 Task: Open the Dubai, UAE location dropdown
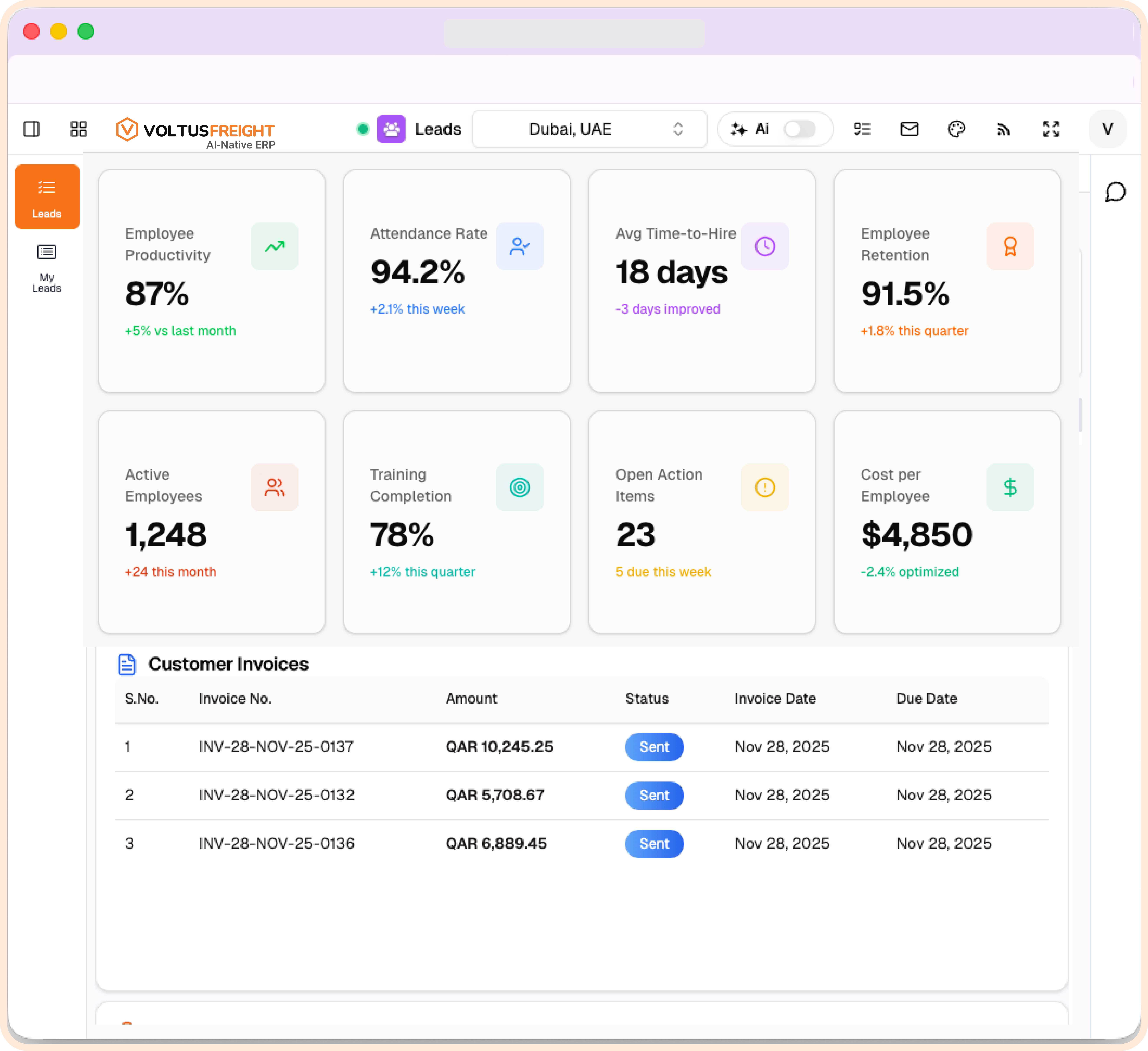569,129
